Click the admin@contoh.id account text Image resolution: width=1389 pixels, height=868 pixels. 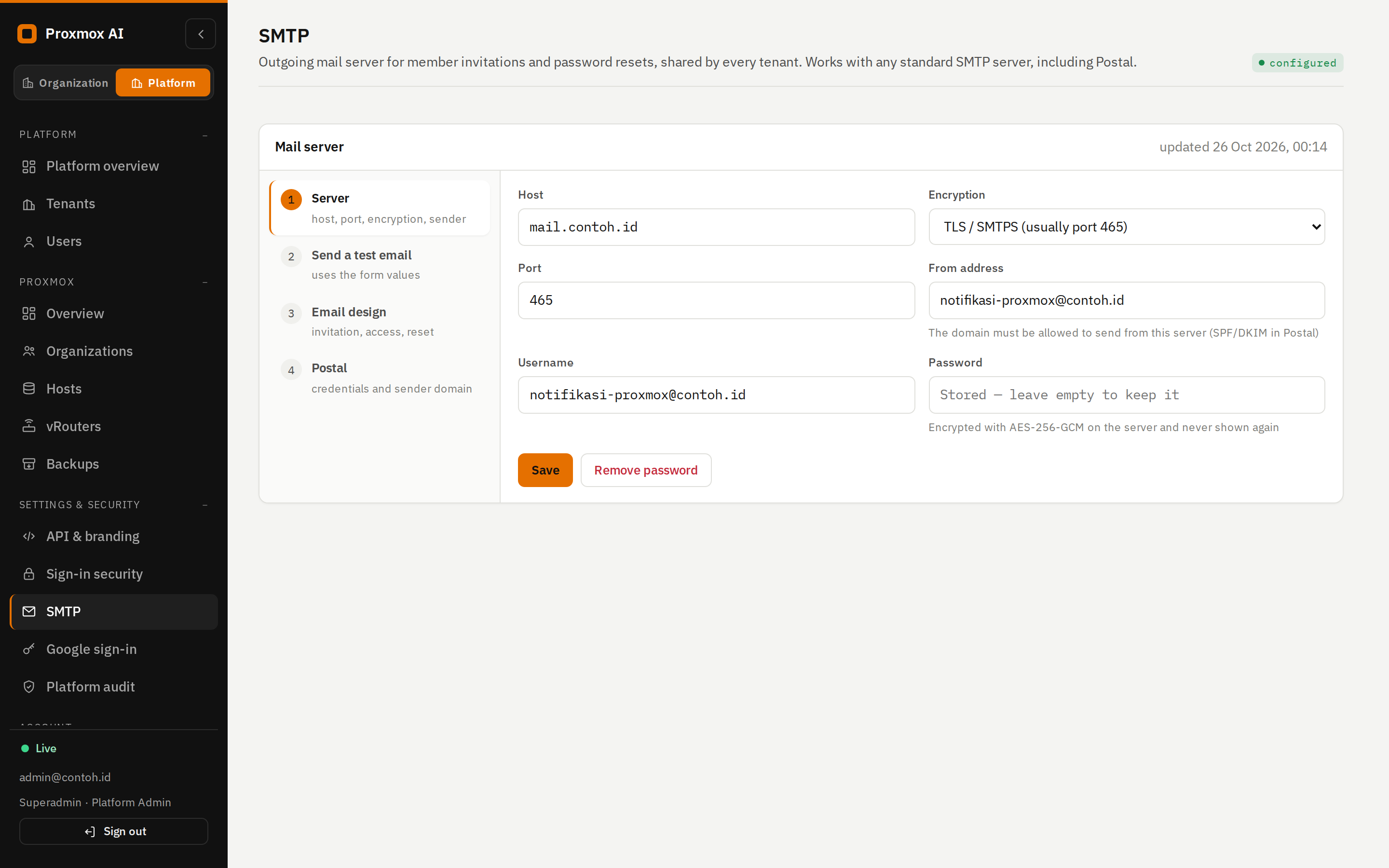[x=65, y=777]
